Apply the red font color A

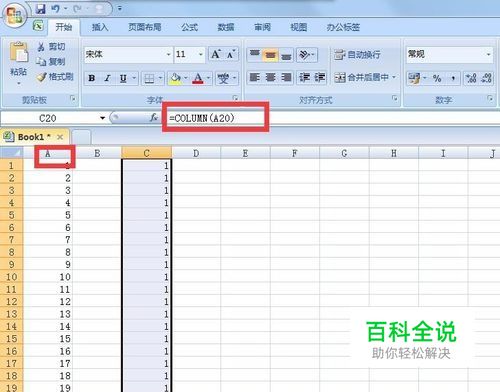(198, 79)
